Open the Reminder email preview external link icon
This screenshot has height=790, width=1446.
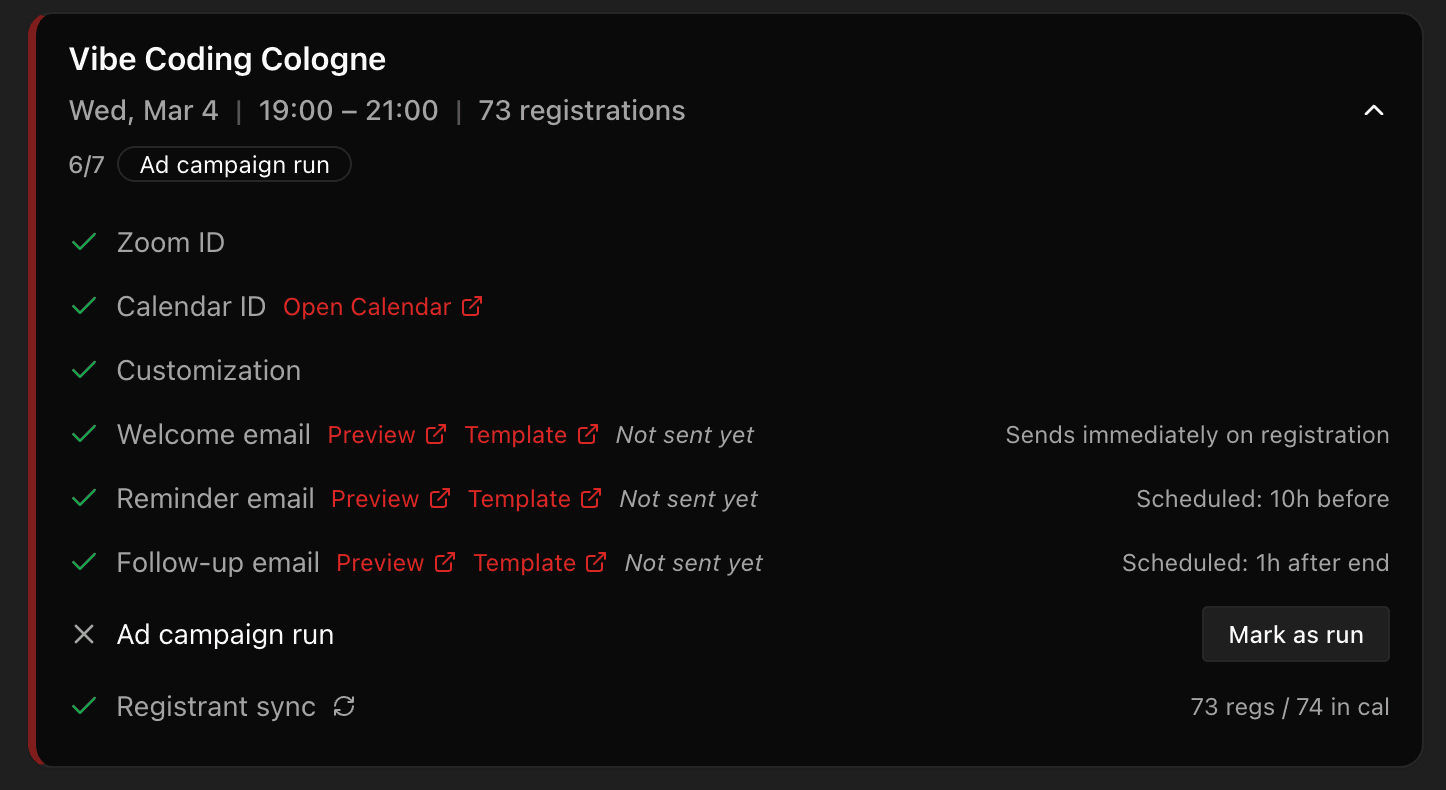[x=439, y=497]
